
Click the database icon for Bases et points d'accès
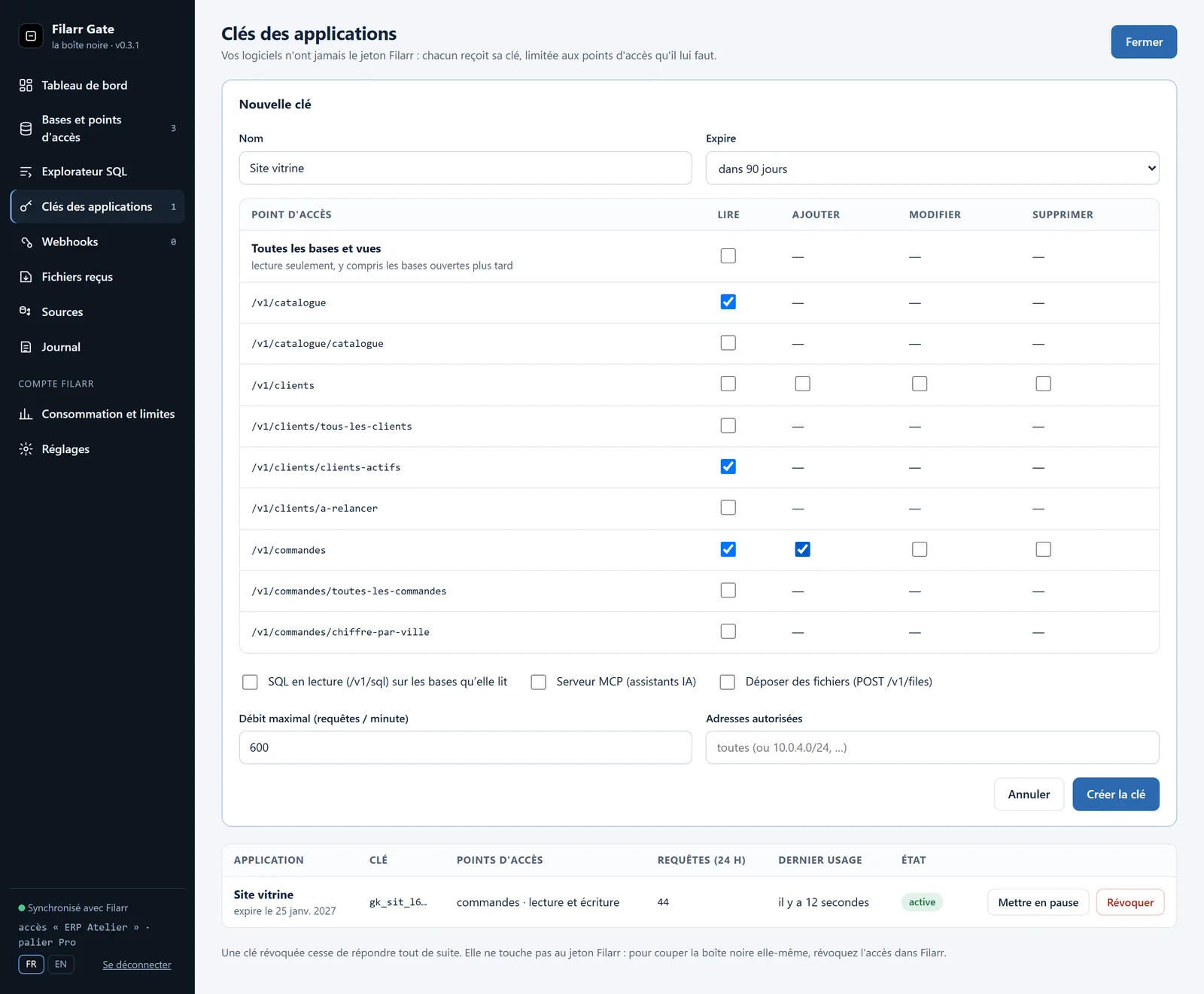coord(26,129)
